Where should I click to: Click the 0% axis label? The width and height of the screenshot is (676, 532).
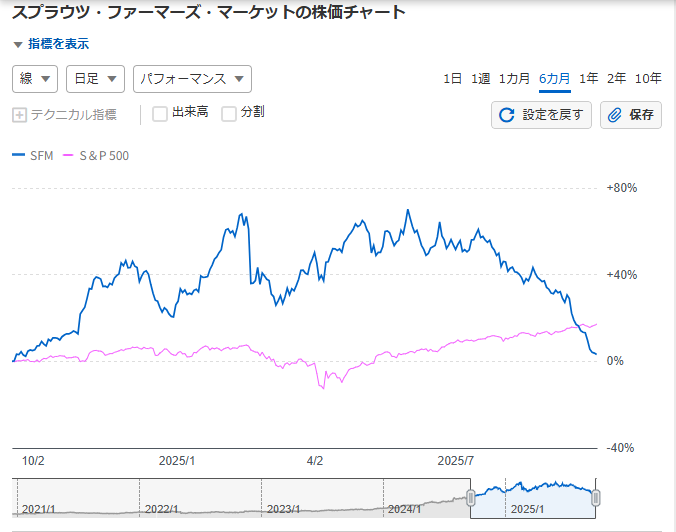point(615,361)
